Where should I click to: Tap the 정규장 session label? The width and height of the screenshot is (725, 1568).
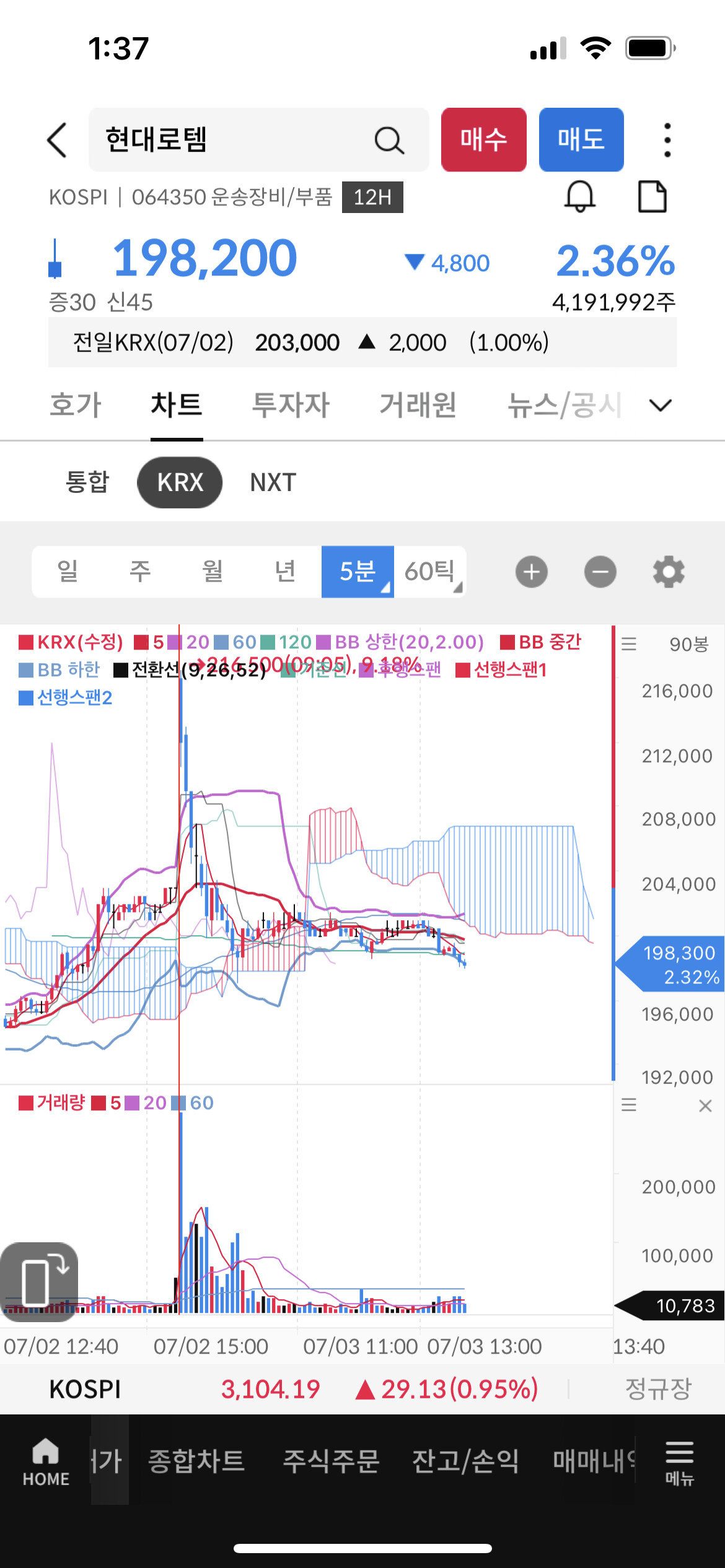point(658,1388)
